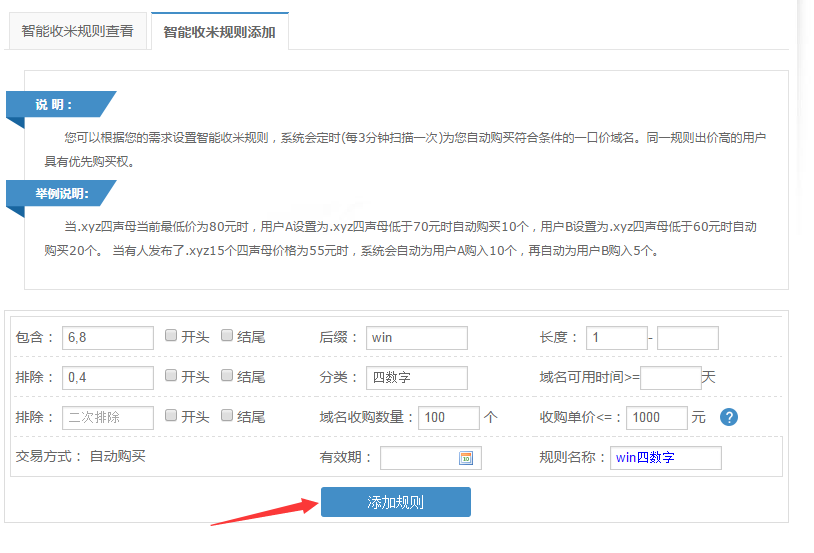Click the 包含 input containing 6,8
Image resolution: width=814 pixels, height=553 pixels.
107,338
